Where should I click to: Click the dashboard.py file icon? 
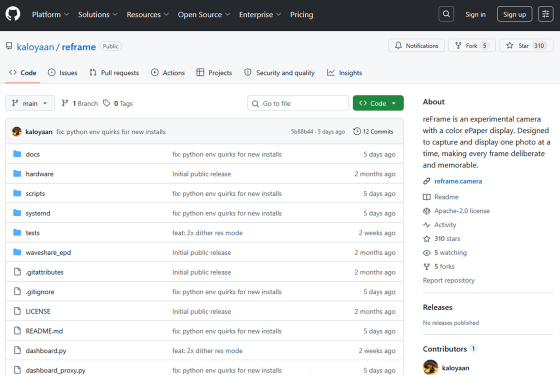[17, 350]
